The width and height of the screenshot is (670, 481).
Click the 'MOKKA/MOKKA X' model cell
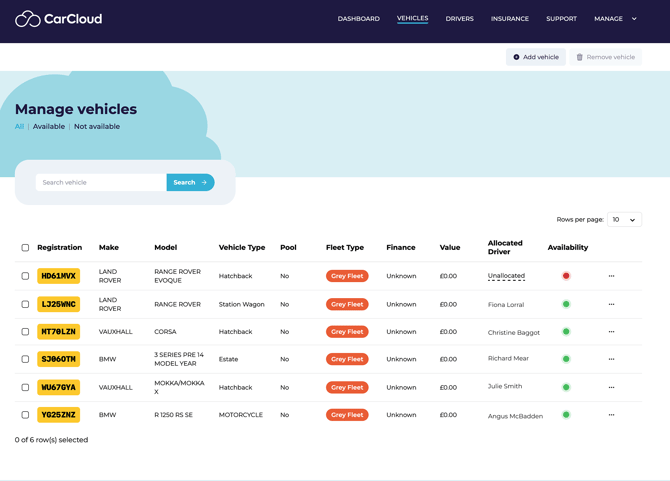coord(179,387)
